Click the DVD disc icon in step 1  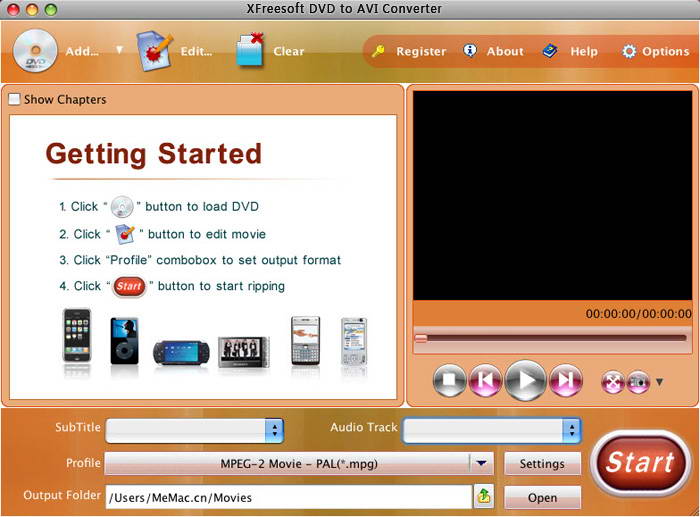122,206
